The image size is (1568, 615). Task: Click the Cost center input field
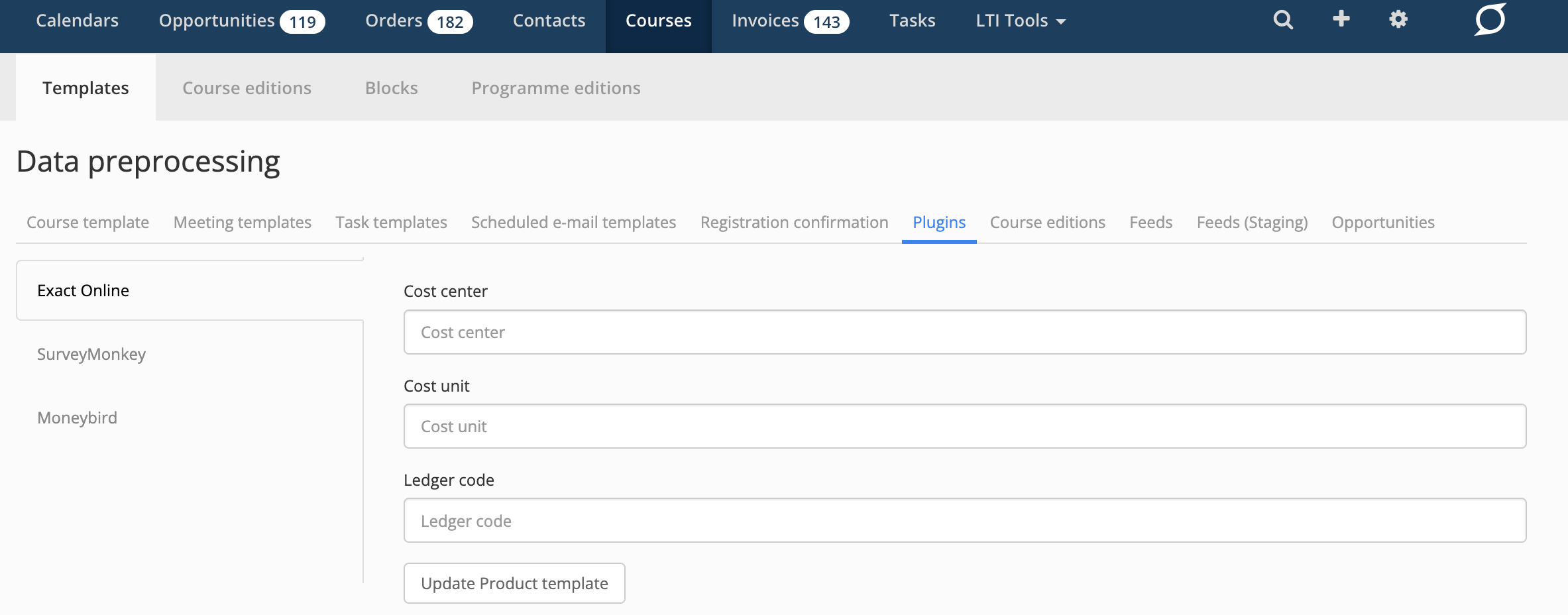coord(964,332)
